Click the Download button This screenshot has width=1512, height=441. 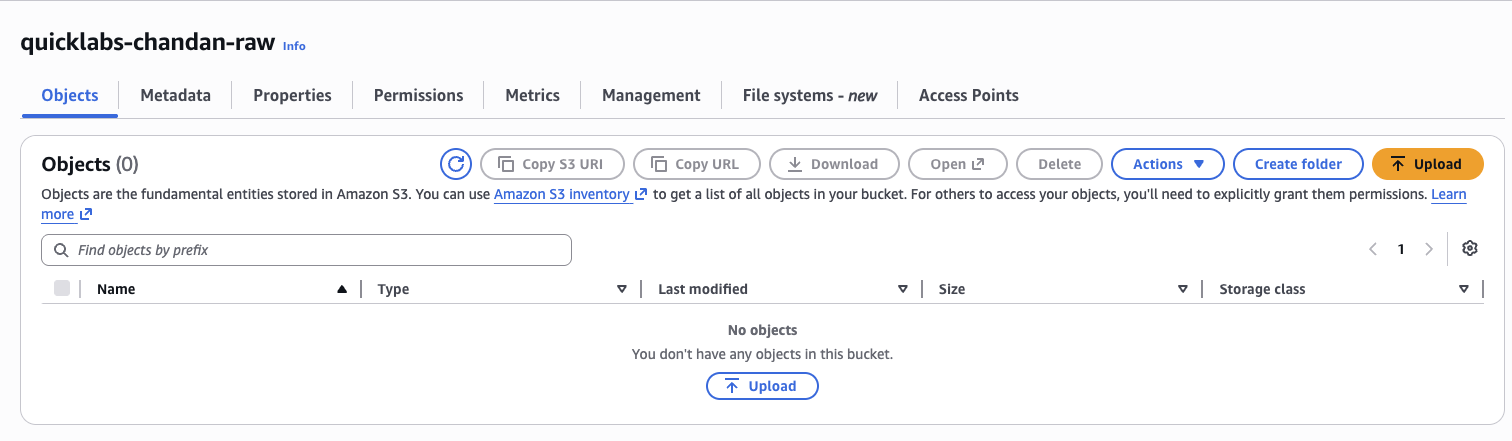coord(834,164)
